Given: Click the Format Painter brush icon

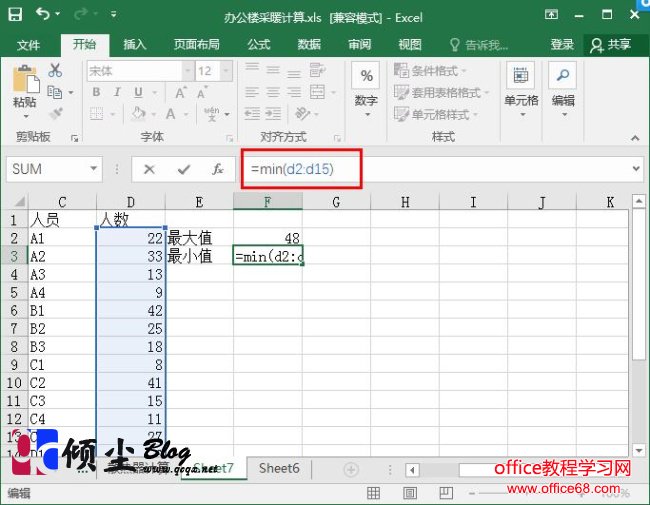Looking at the screenshot, I should [56, 113].
